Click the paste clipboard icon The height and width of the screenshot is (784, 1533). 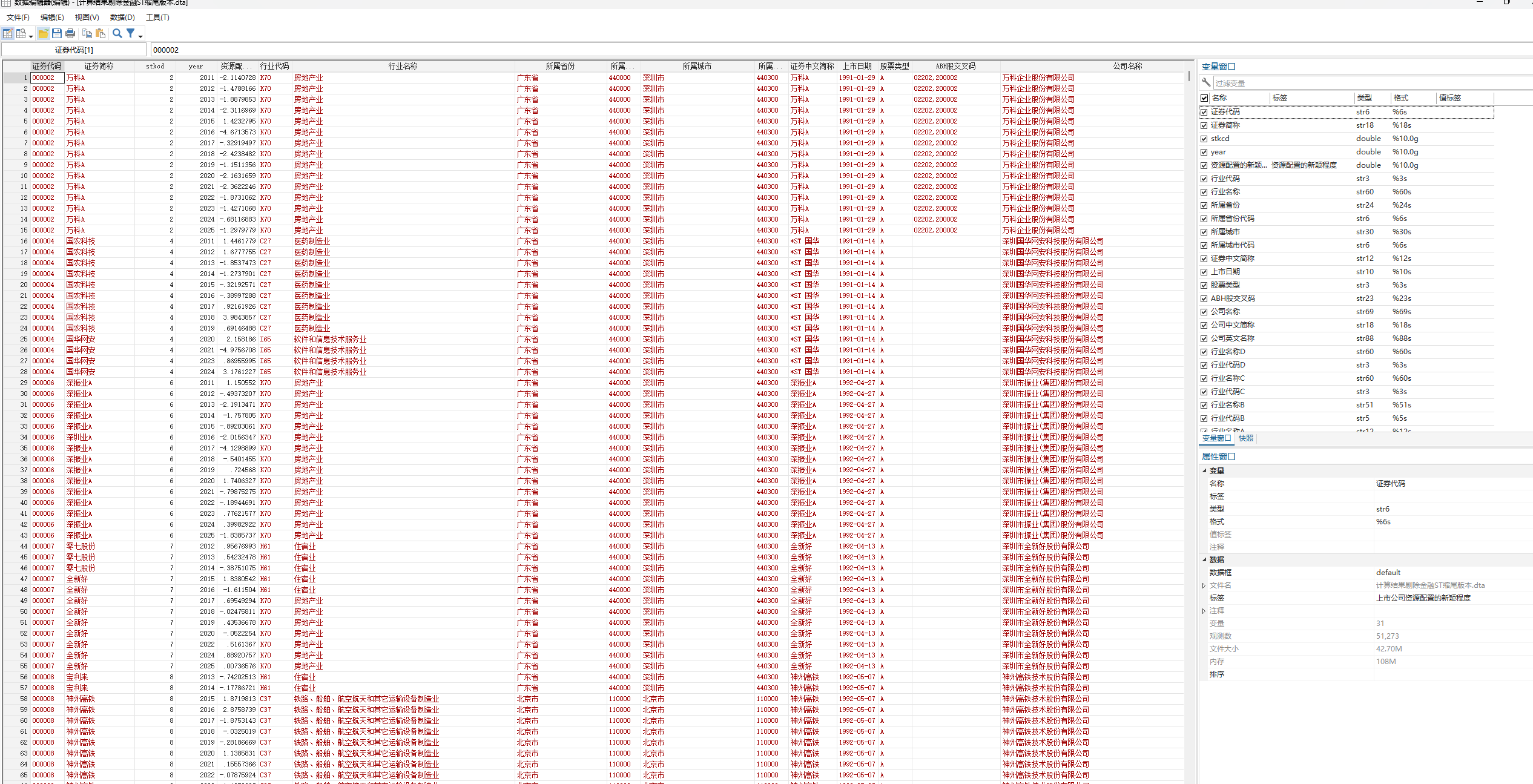coord(101,34)
